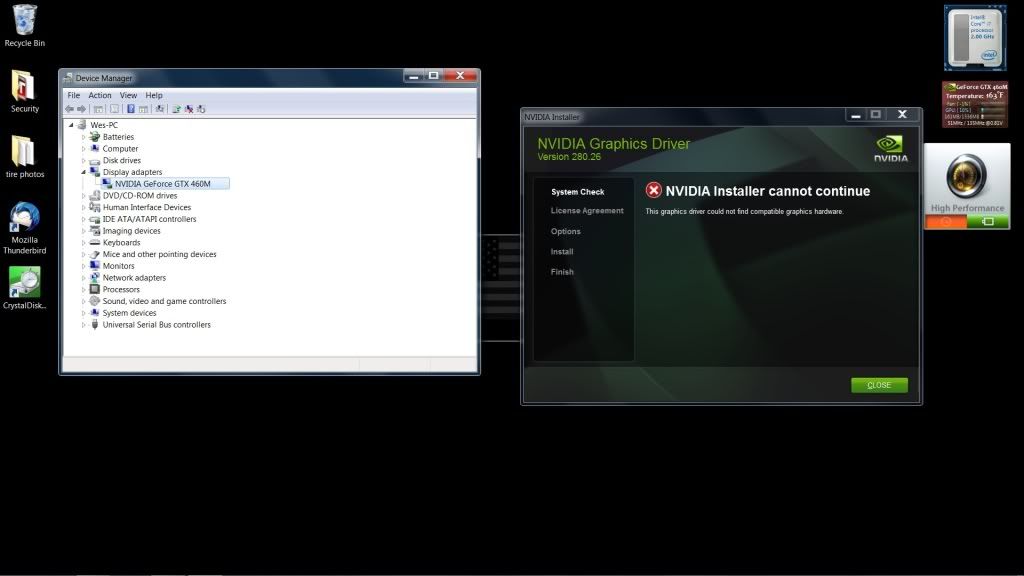This screenshot has height=576, width=1024.
Task: Select Mice and other pointing devices
Action: pyautogui.click(x=159, y=254)
